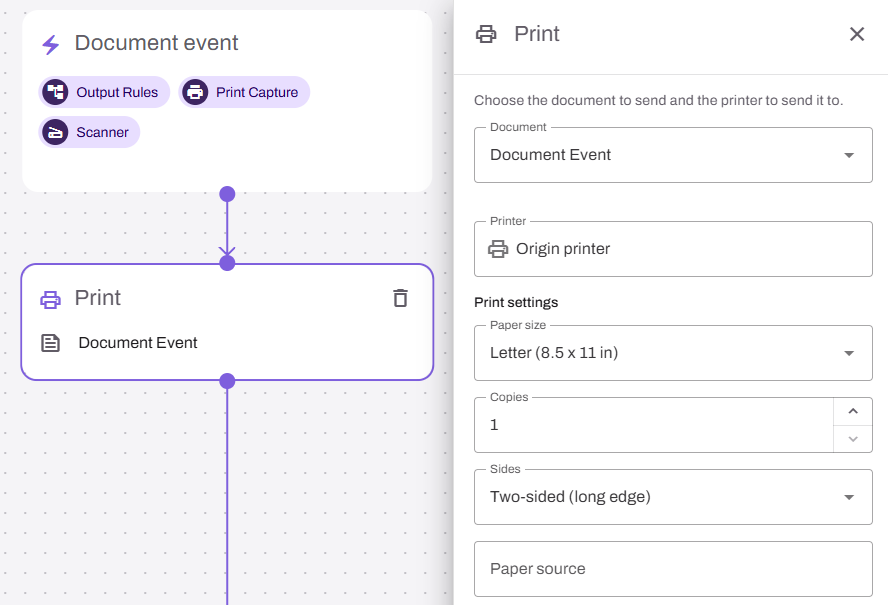Image resolution: width=888 pixels, height=605 pixels.
Task: Click the lightning bolt Document event icon
Action: (51, 45)
